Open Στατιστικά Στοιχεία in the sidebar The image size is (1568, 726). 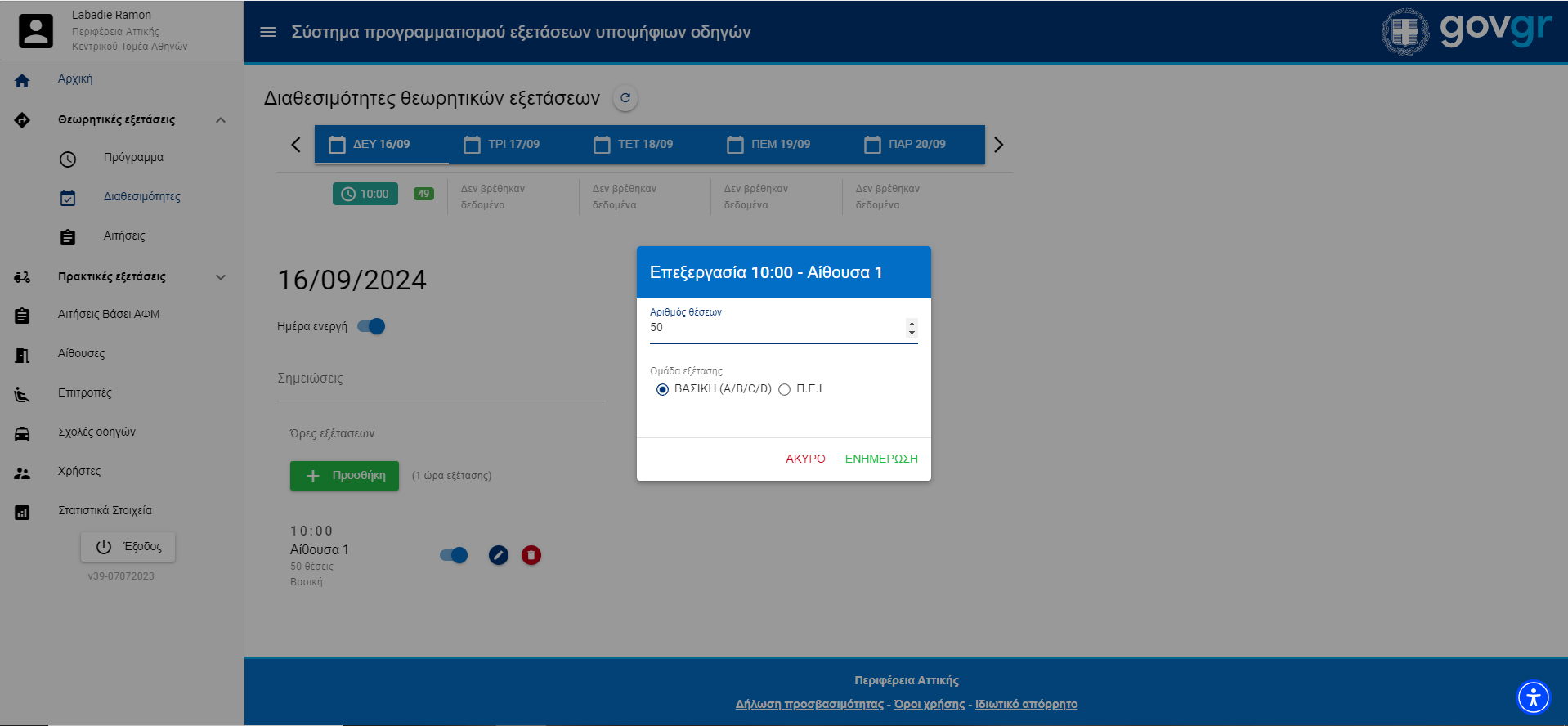(x=105, y=510)
